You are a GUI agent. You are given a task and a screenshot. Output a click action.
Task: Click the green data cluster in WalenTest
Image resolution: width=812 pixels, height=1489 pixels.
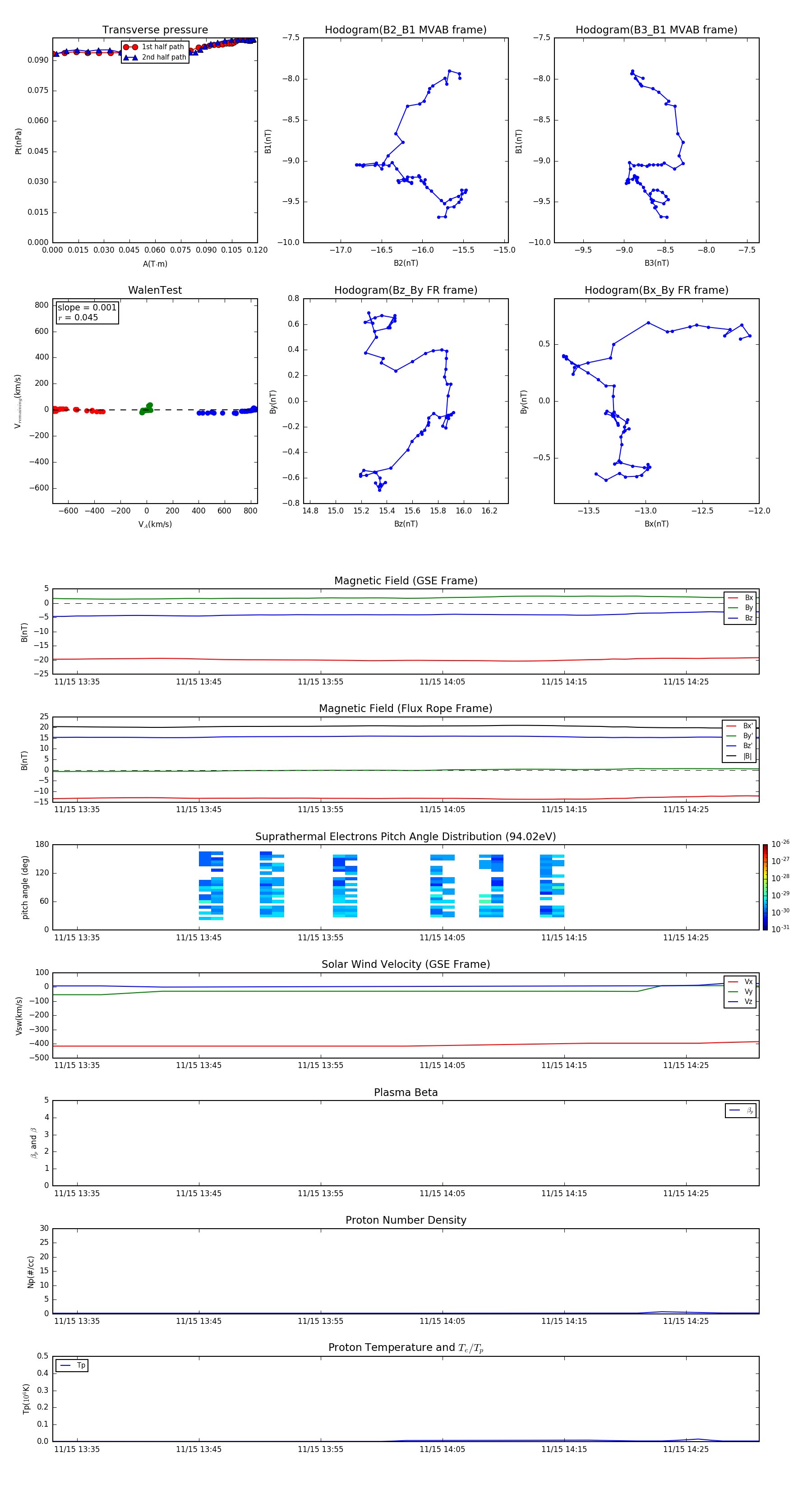point(146,409)
